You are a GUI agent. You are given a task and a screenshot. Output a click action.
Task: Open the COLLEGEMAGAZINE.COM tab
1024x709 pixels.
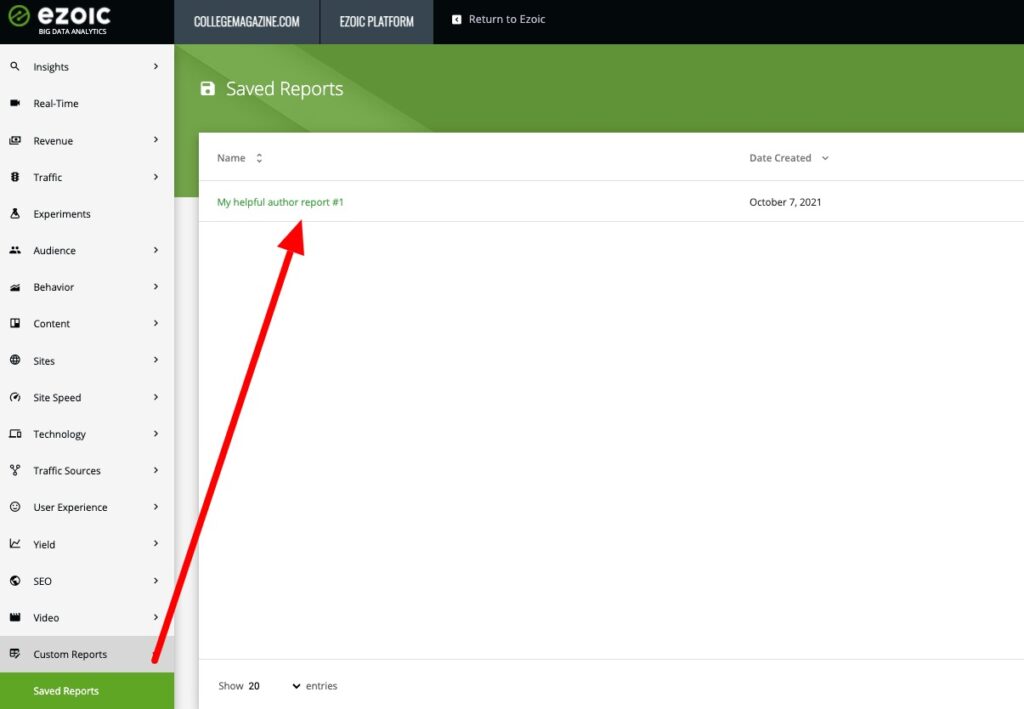pyautogui.click(x=247, y=22)
